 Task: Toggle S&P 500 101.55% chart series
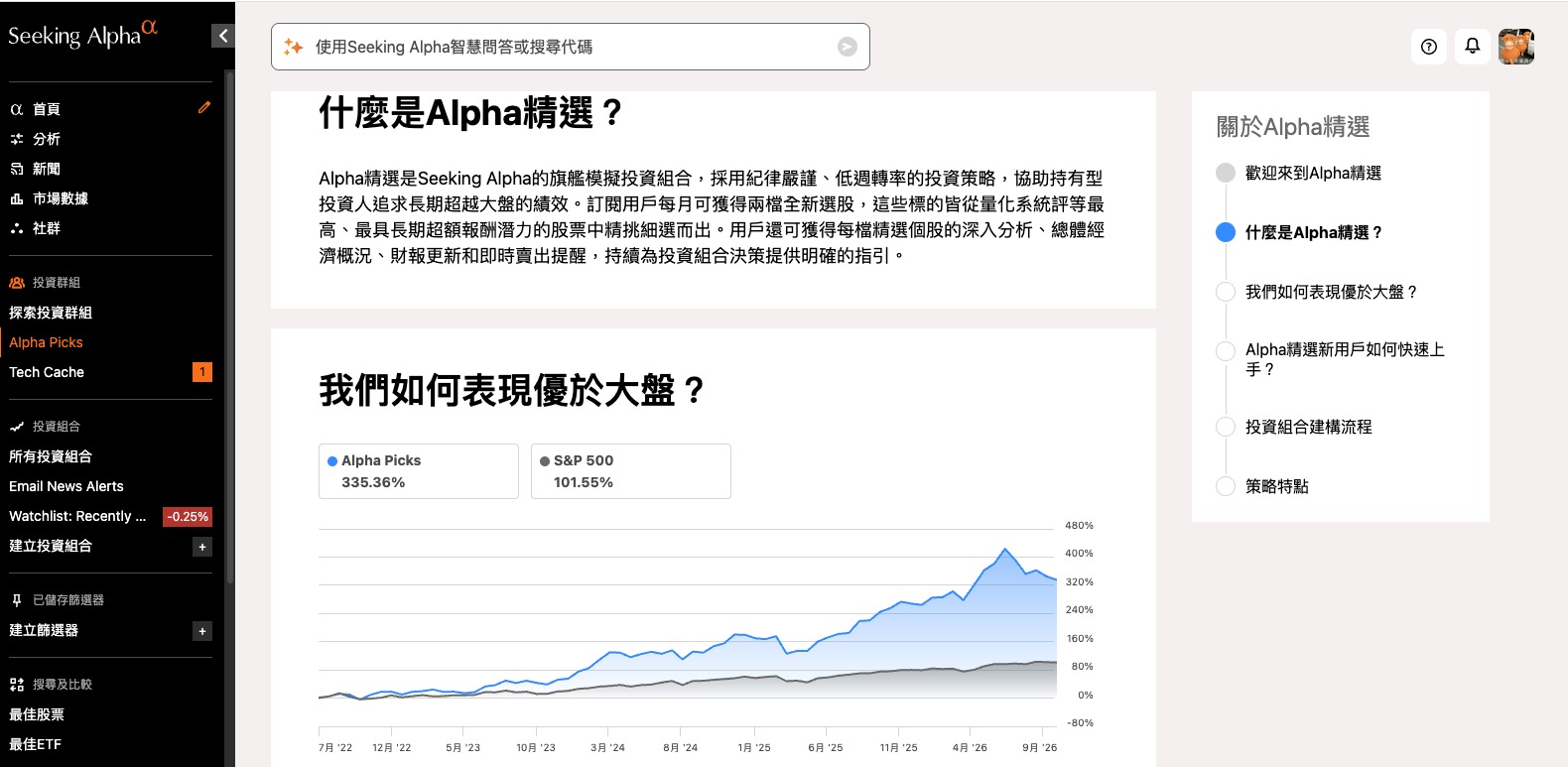631,471
